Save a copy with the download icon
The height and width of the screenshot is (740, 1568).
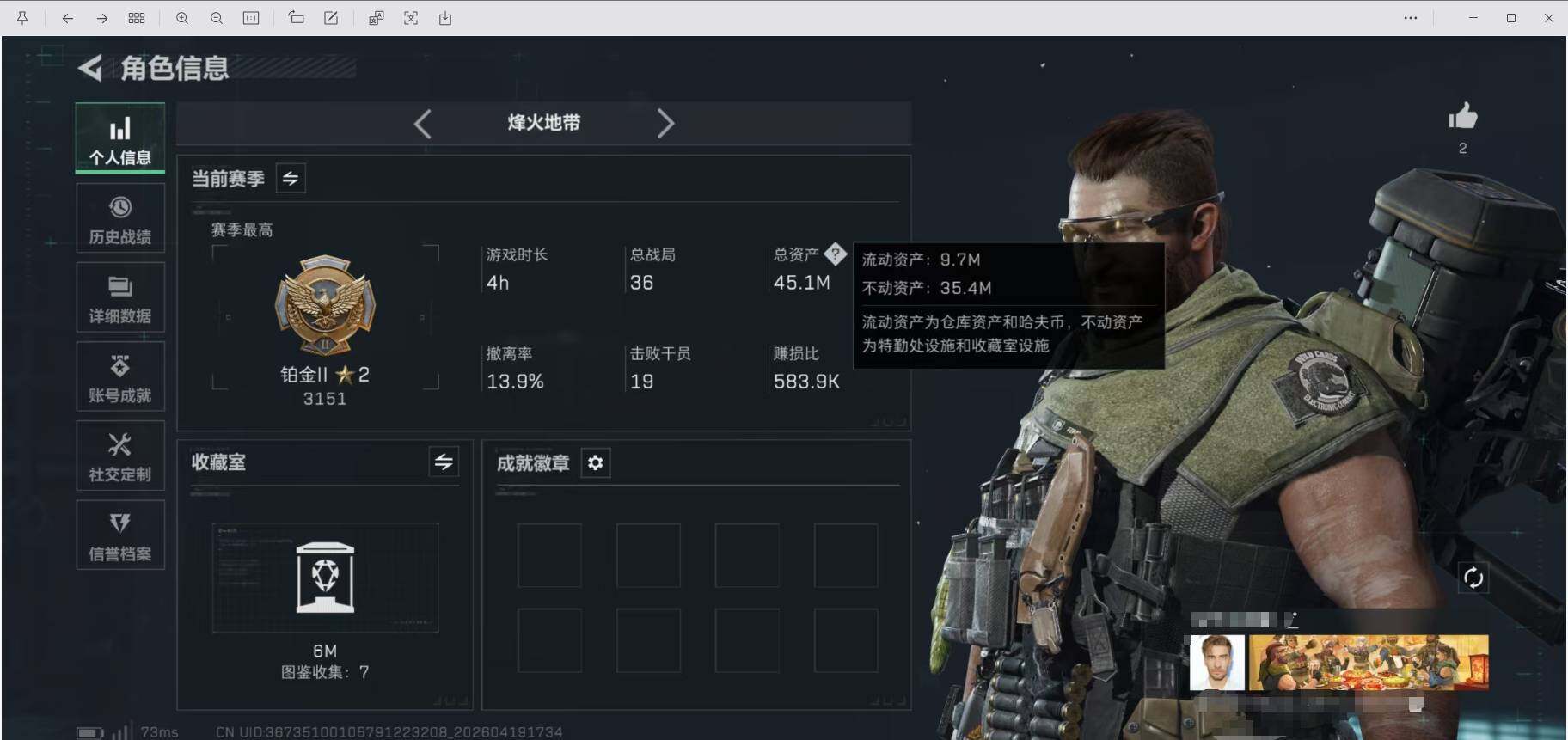(445, 18)
